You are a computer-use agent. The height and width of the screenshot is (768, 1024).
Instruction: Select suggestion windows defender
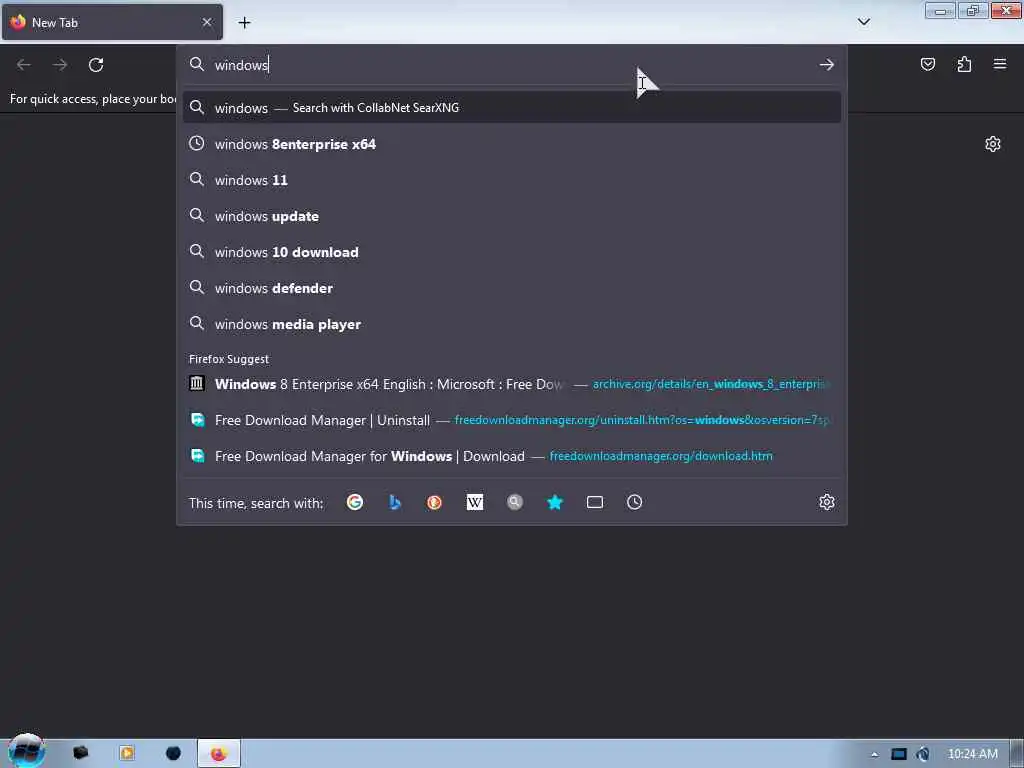[512, 288]
